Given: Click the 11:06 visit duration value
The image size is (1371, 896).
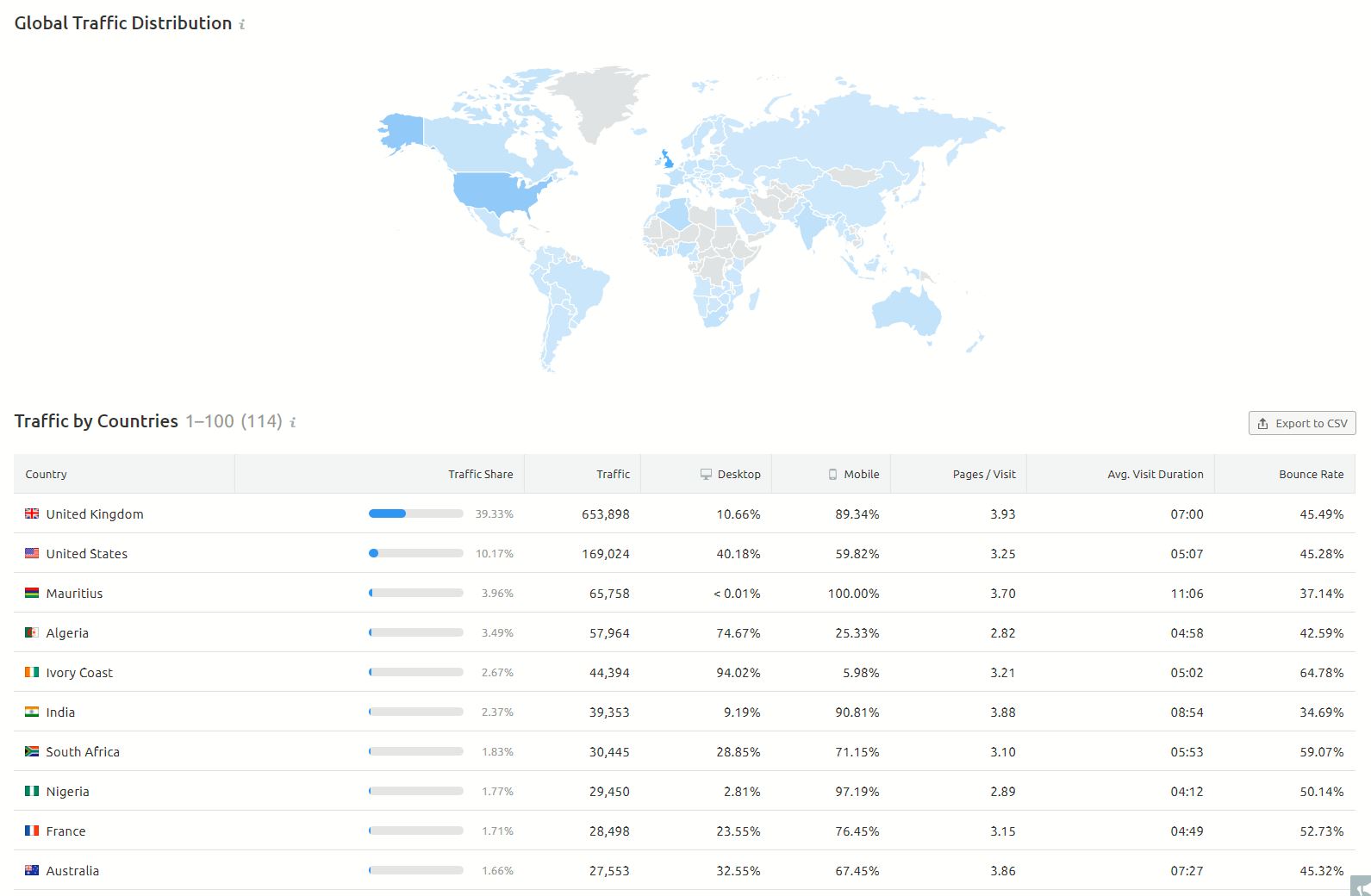Looking at the screenshot, I should (x=1187, y=594).
